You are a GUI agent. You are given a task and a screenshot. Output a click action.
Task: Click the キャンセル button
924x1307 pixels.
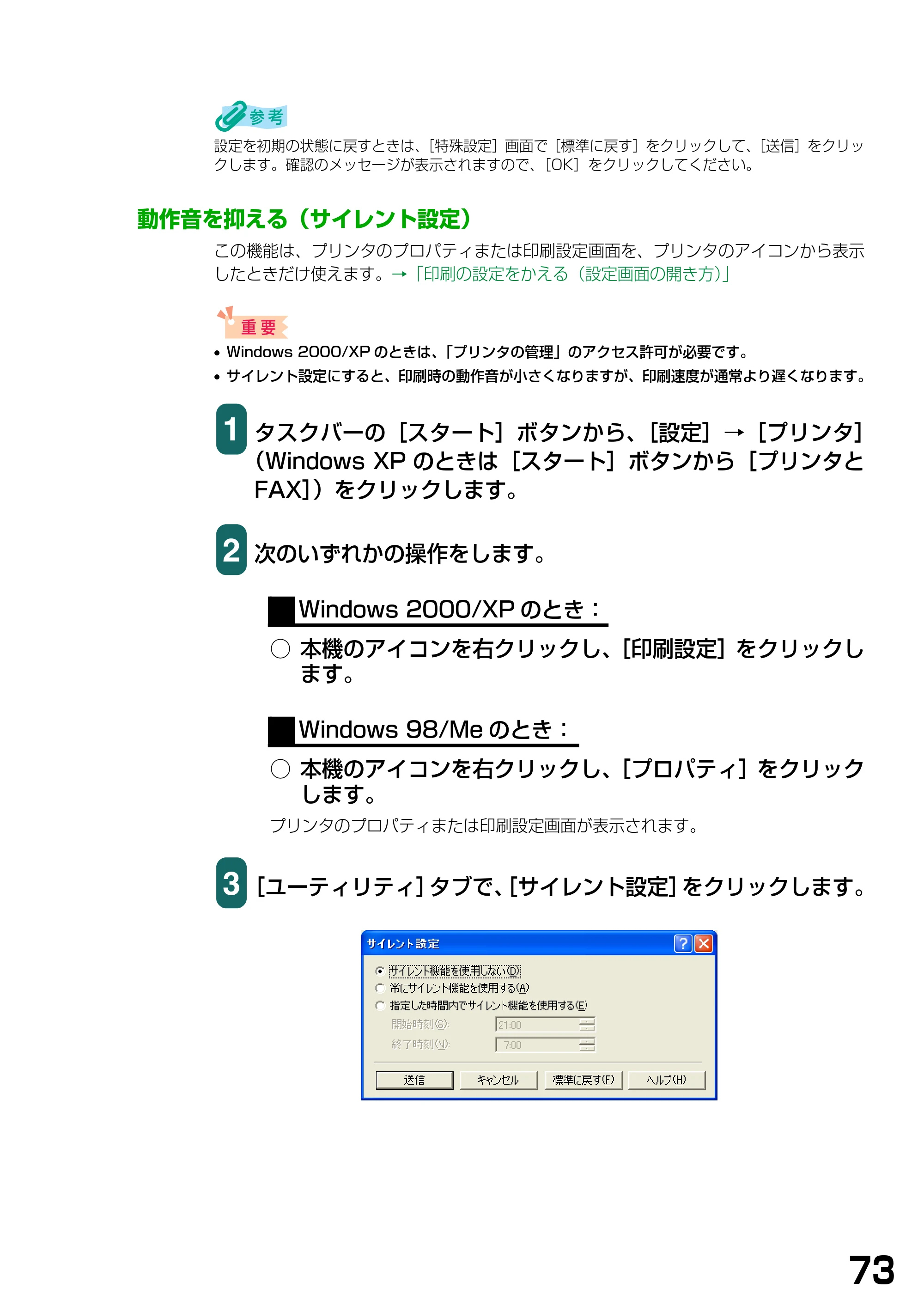click(x=498, y=1080)
